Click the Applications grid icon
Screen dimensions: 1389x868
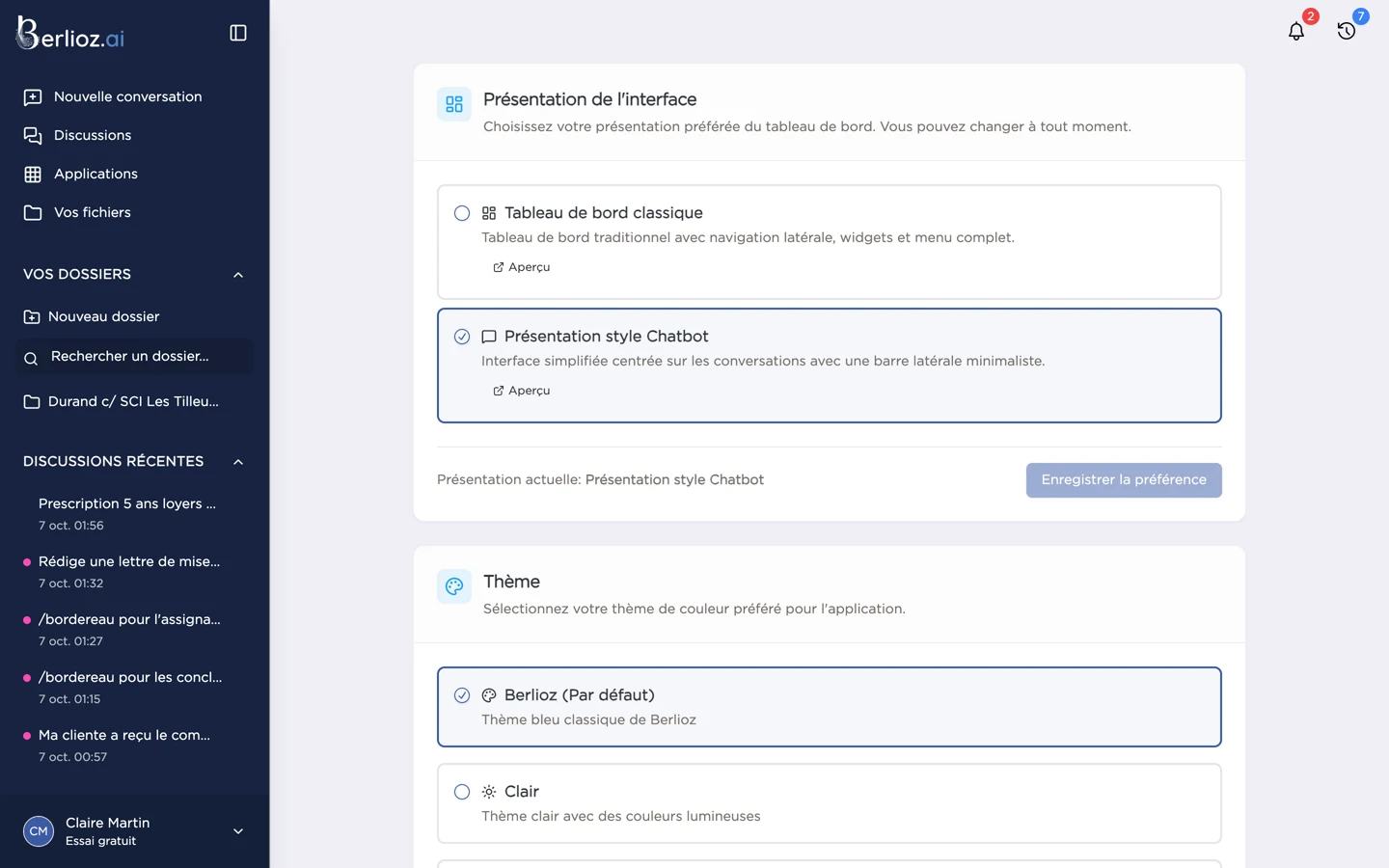click(33, 175)
